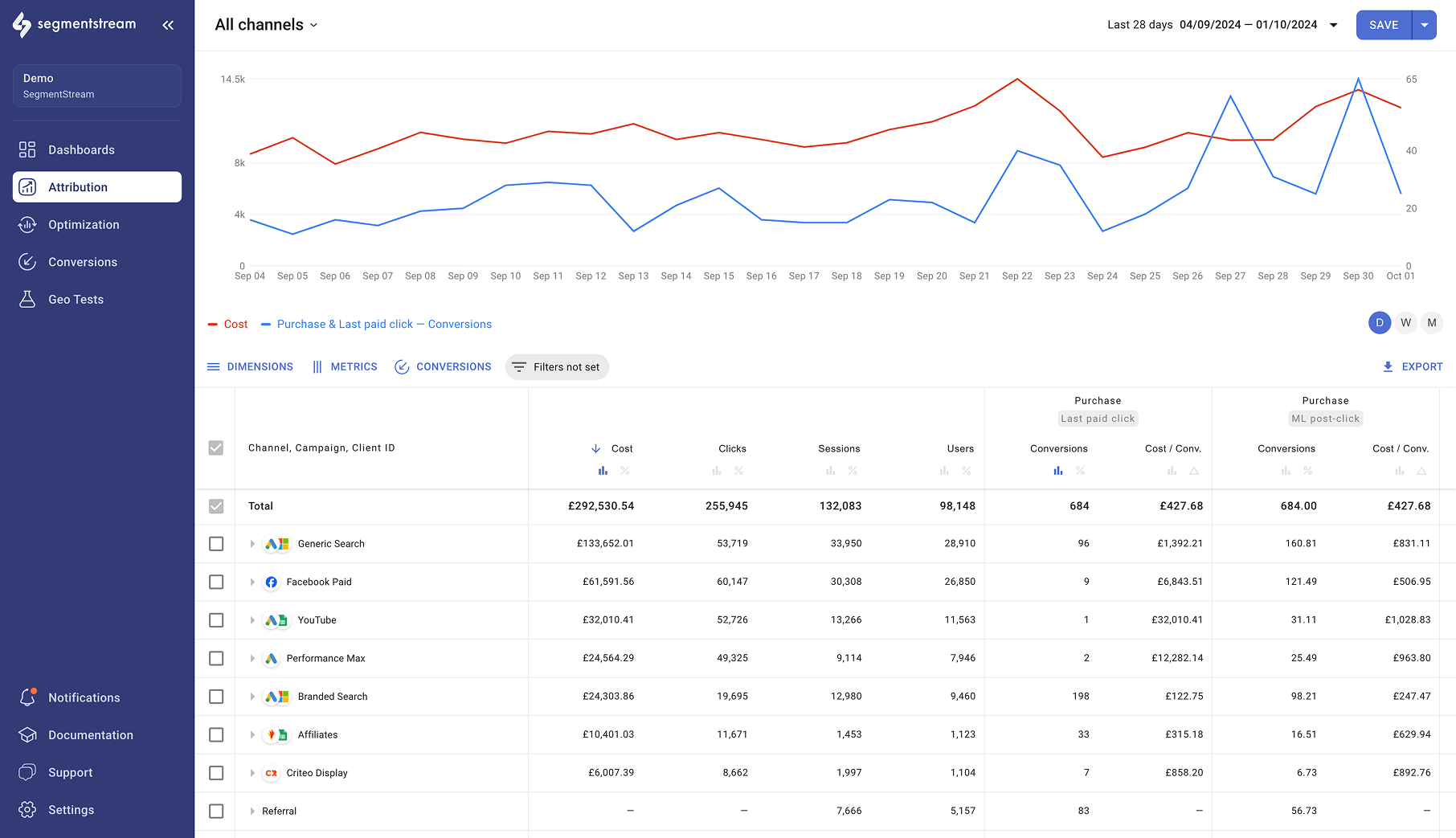Click the Settings gear icon
Screen dimensions: 1456x838
(x=27, y=810)
